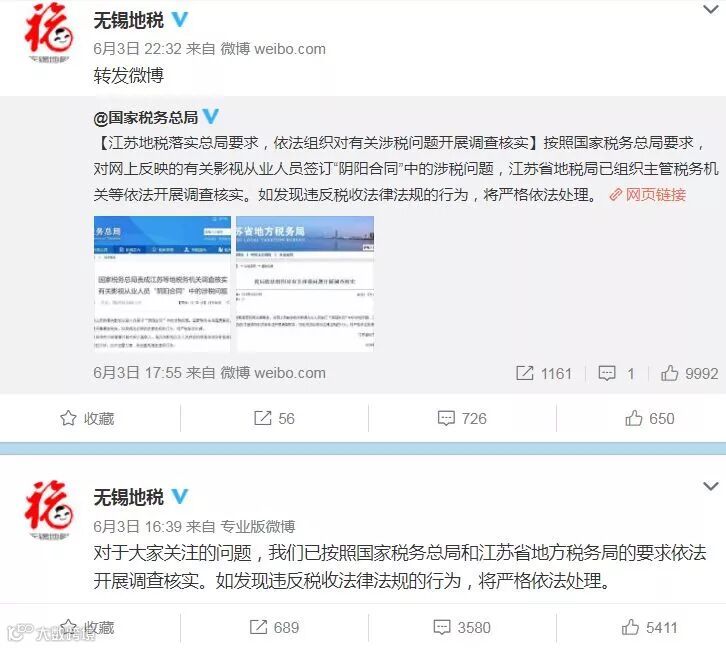Click 无锡地税 avatar on the first post

(49, 32)
